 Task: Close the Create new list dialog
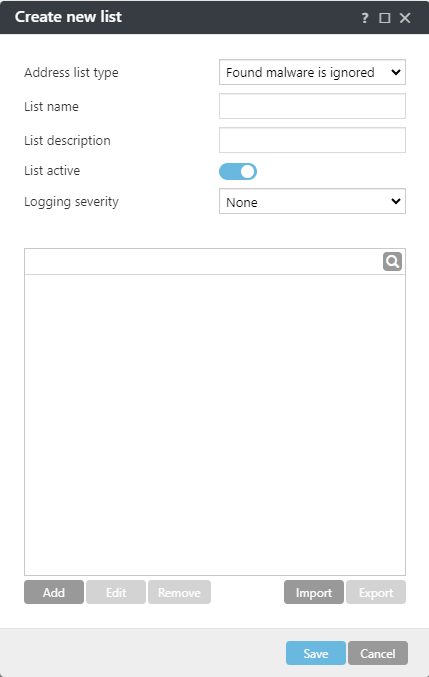coord(405,18)
